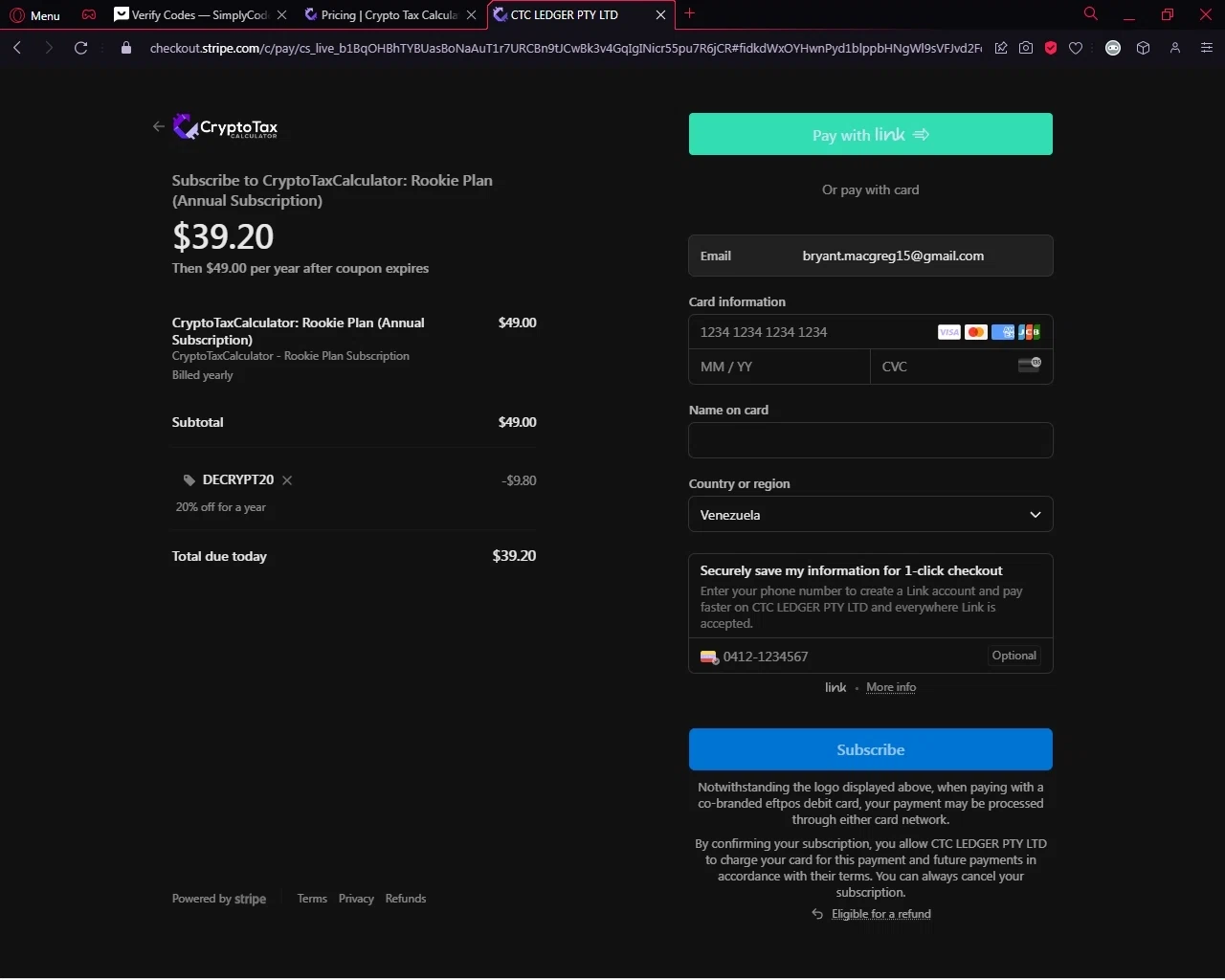Click the Subscribe button
Screen dimensions: 1225x980
(x=871, y=749)
